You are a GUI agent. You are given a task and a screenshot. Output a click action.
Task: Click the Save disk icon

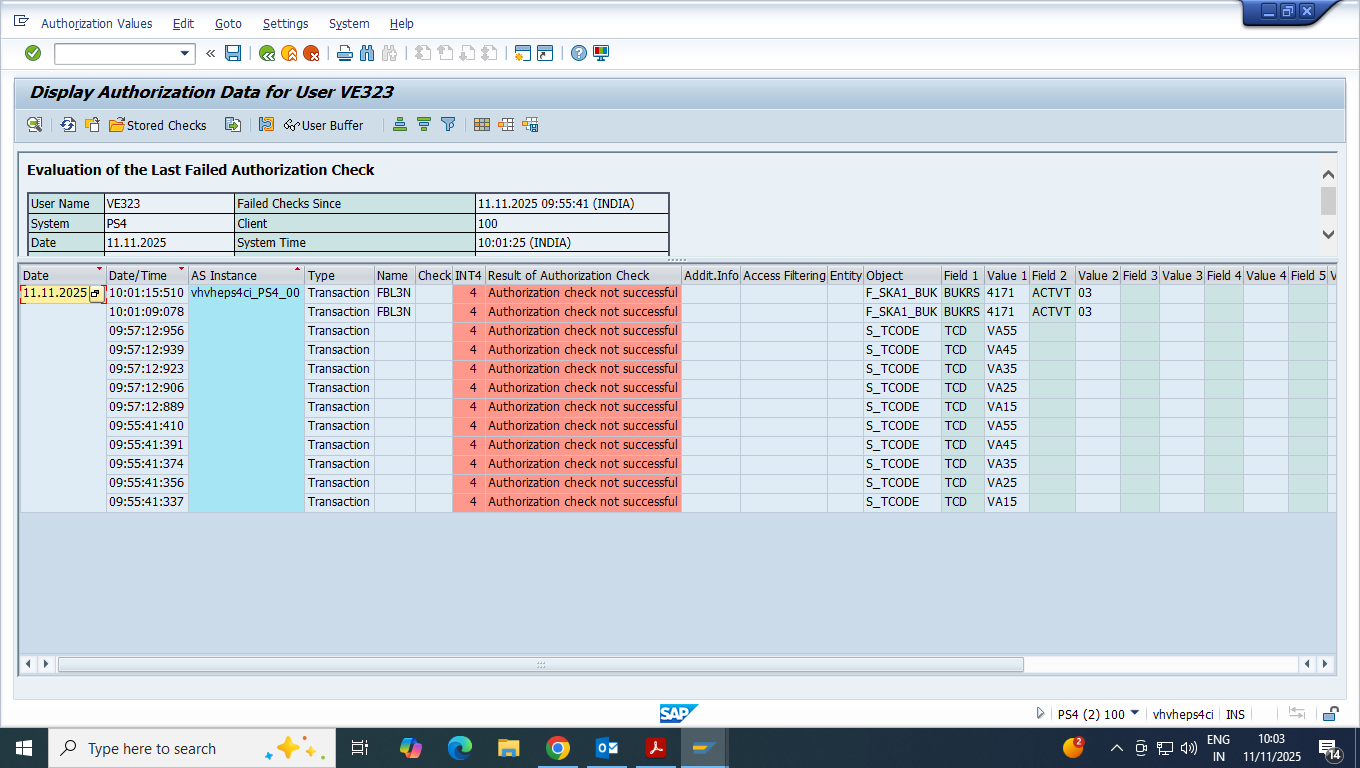click(x=233, y=53)
